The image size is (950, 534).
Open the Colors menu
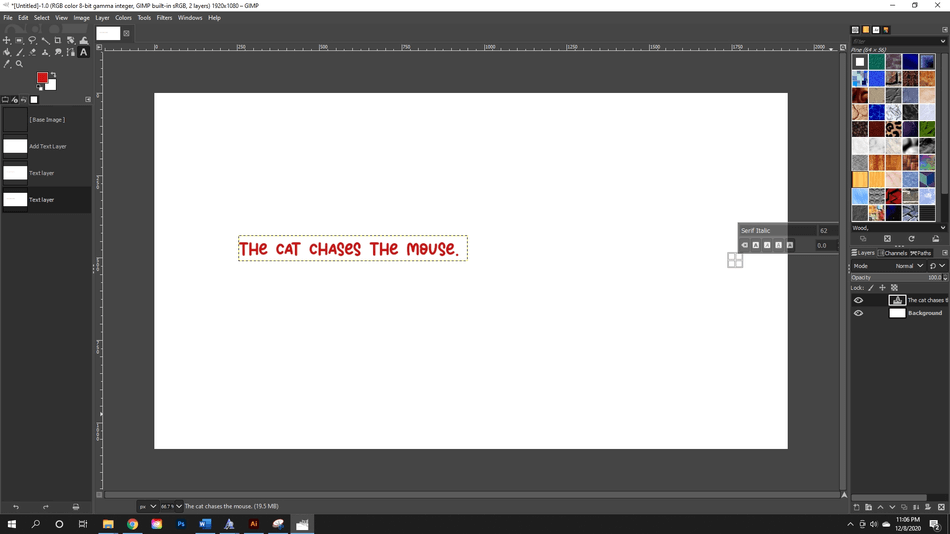[x=124, y=18]
